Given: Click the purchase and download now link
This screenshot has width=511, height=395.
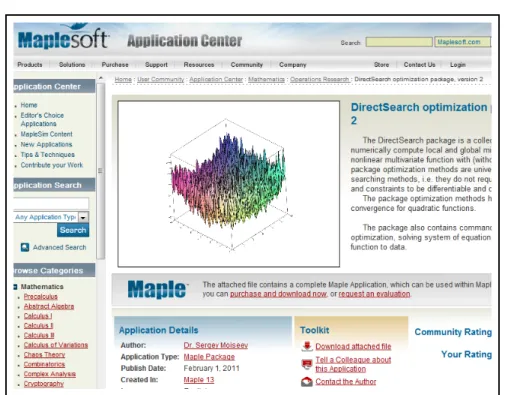Looking at the screenshot, I should point(278,294).
